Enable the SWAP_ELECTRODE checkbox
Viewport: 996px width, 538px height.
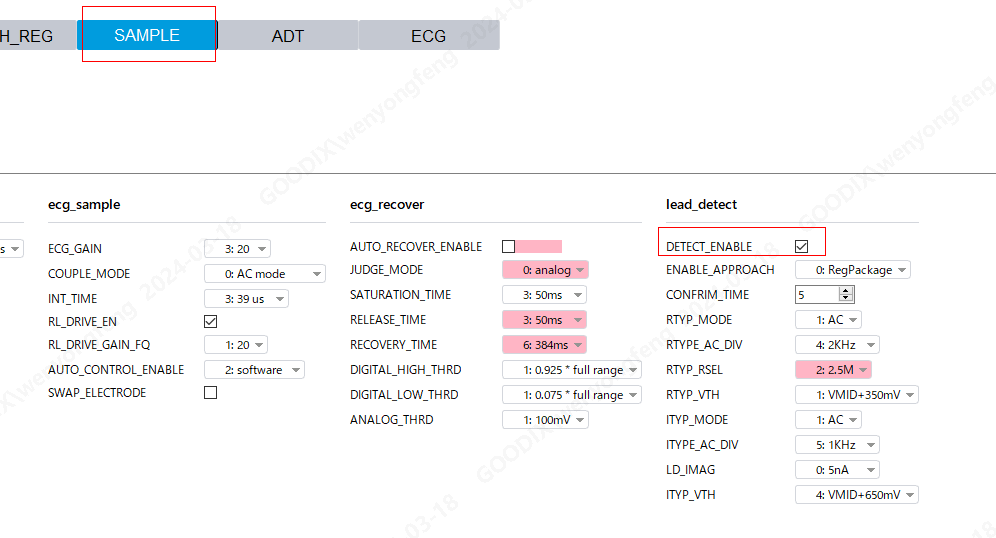210,393
